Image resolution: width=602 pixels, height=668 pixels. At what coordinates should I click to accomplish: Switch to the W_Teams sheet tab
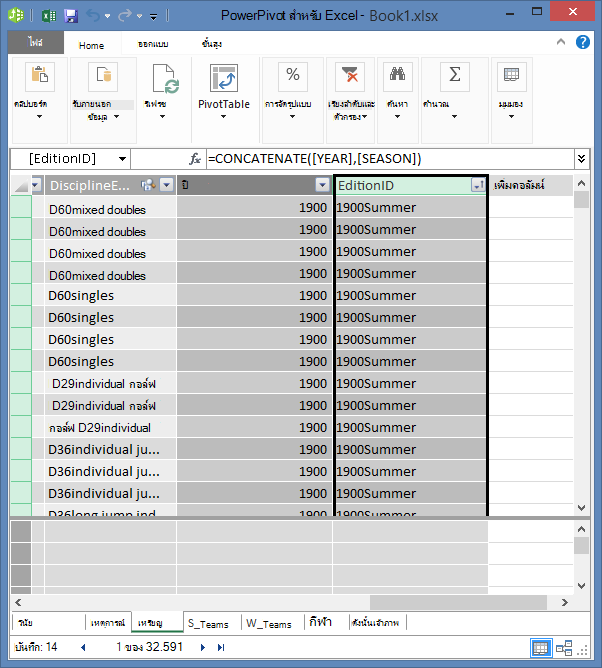tap(269, 624)
